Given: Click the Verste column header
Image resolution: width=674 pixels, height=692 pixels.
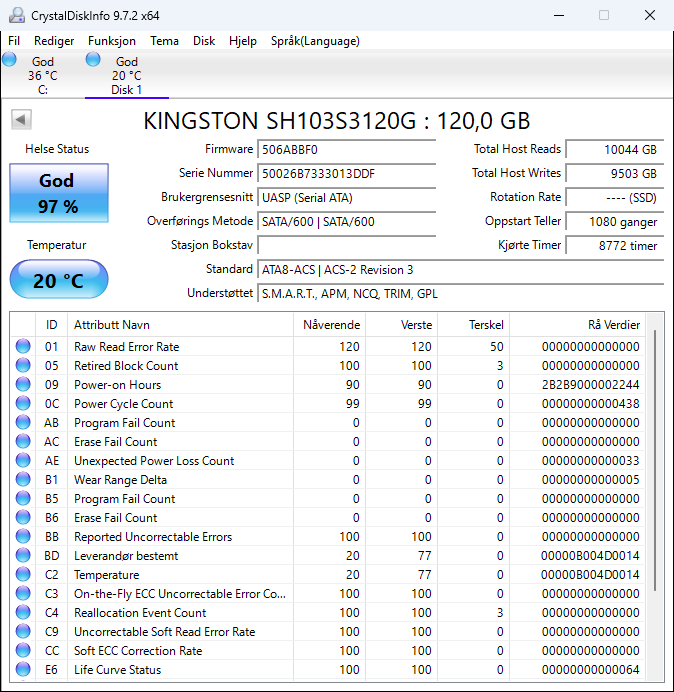Looking at the screenshot, I should click(402, 325).
